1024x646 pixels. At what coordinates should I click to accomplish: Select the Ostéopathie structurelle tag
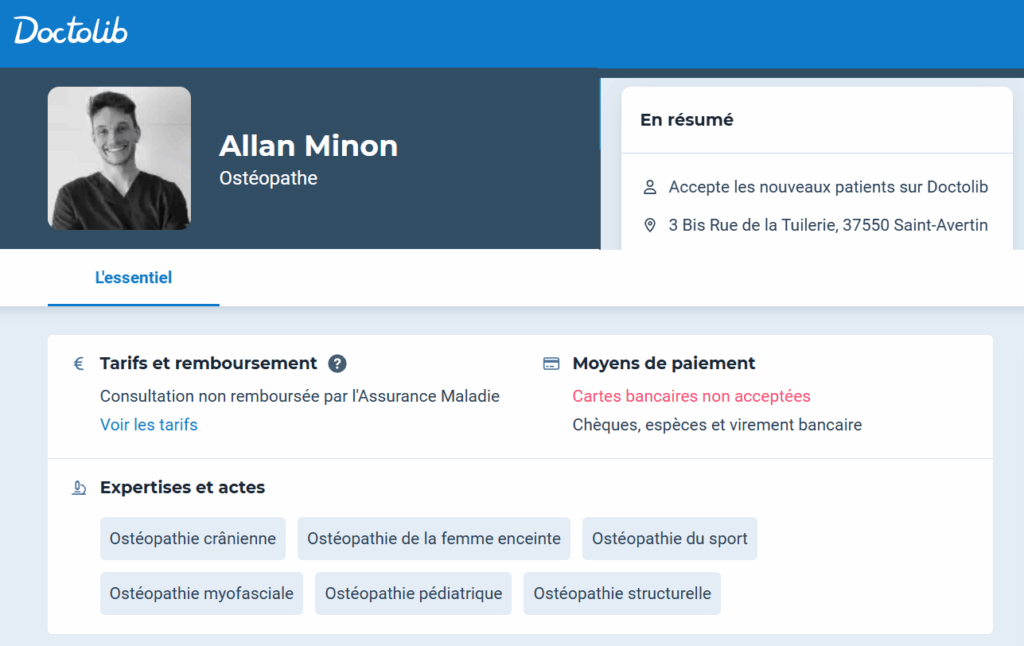[622, 594]
